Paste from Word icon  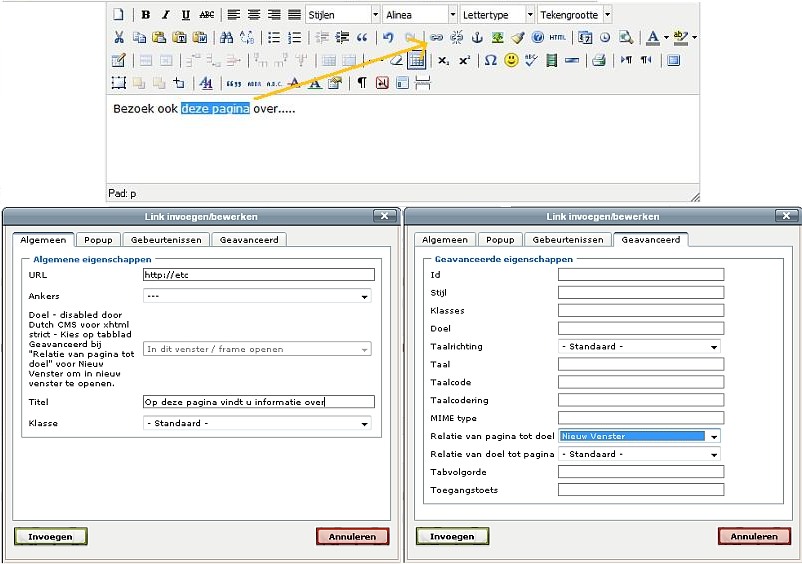(x=199, y=37)
